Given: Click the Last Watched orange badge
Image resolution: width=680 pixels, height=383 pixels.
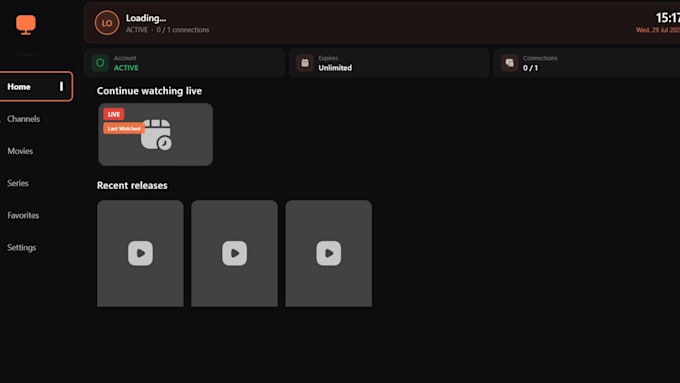Looking at the screenshot, I should [124, 128].
